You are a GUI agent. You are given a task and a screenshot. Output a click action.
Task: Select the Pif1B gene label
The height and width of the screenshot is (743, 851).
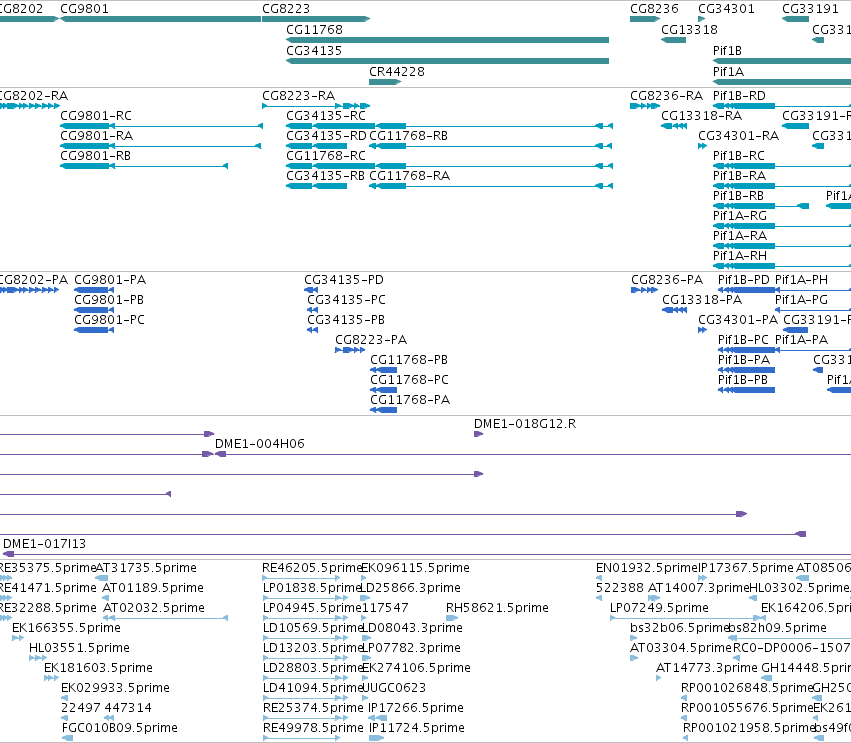pyautogui.click(x=727, y=50)
